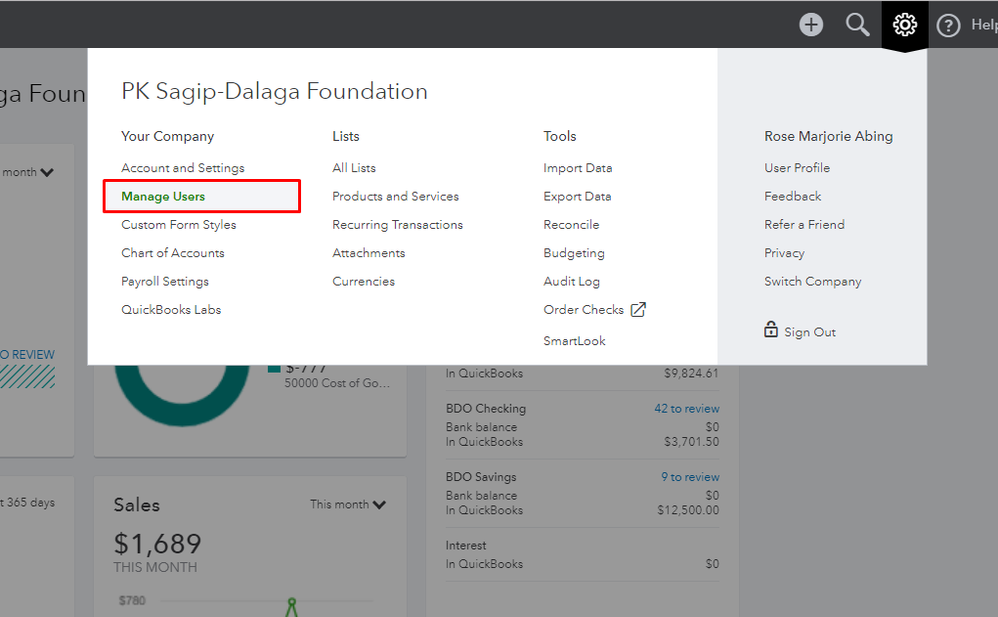
Task: Open Import Data tool
Action: click(577, 168)
